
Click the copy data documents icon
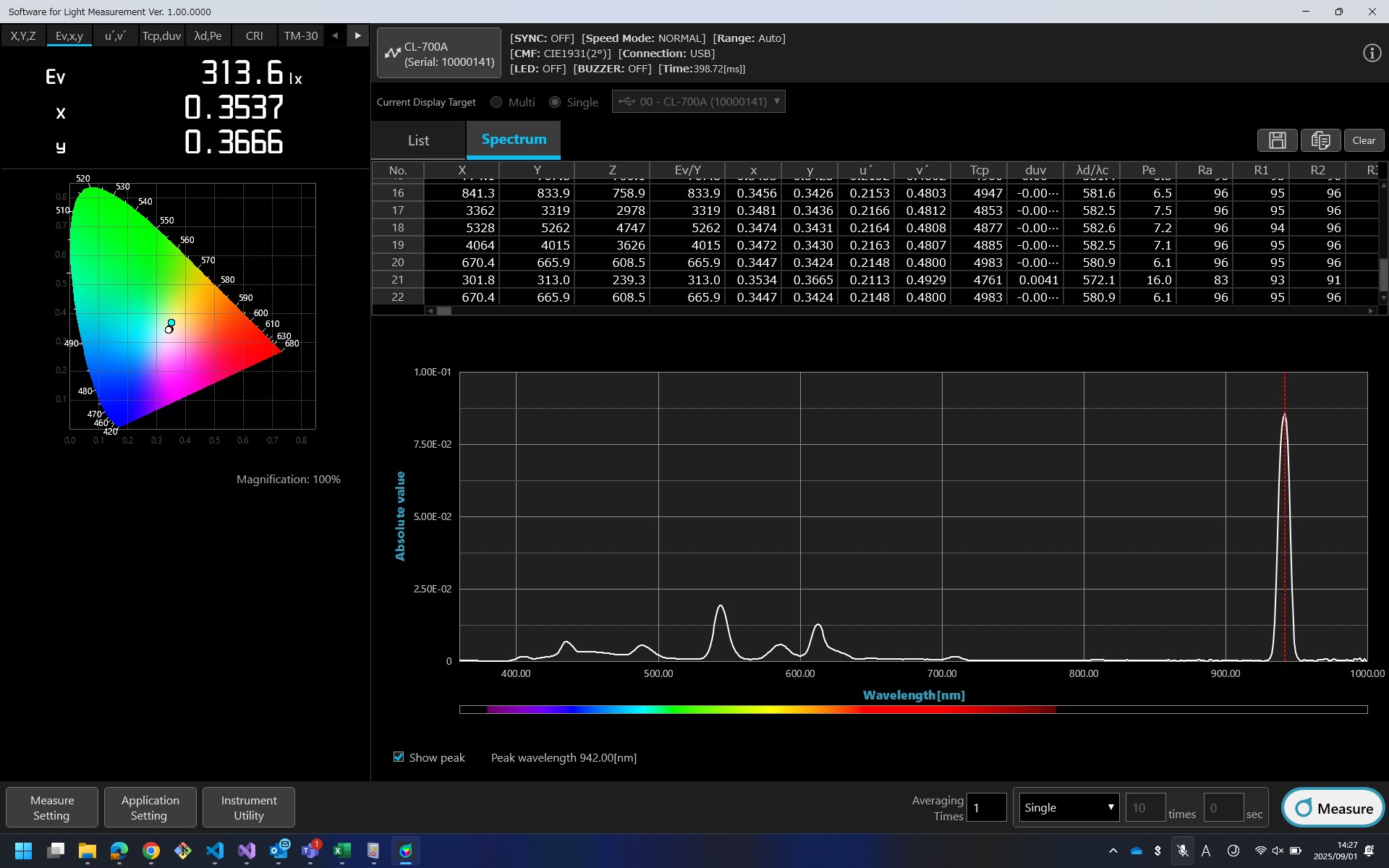tap(1320, 140)
